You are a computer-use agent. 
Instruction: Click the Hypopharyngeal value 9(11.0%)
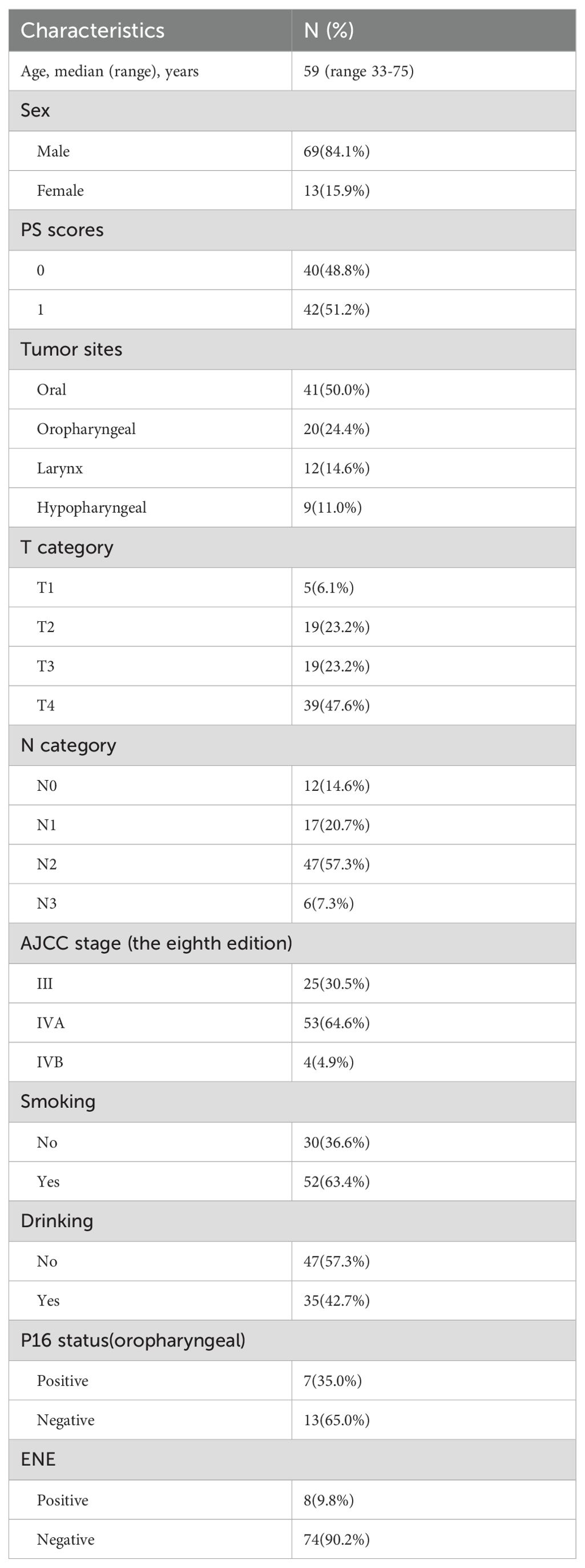(333, 508)
